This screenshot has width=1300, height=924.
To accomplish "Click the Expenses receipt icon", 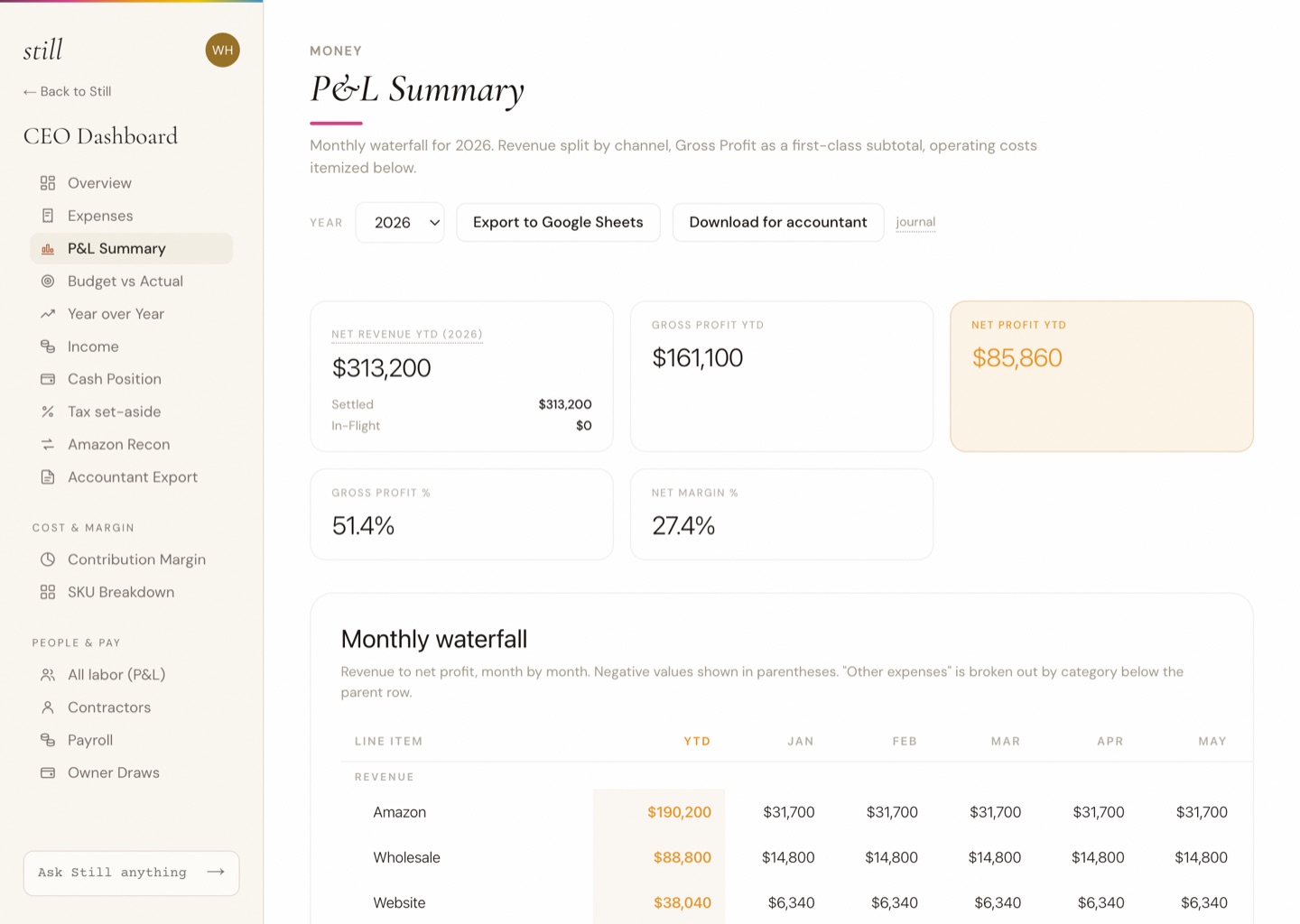I will [x=48, y=216].
